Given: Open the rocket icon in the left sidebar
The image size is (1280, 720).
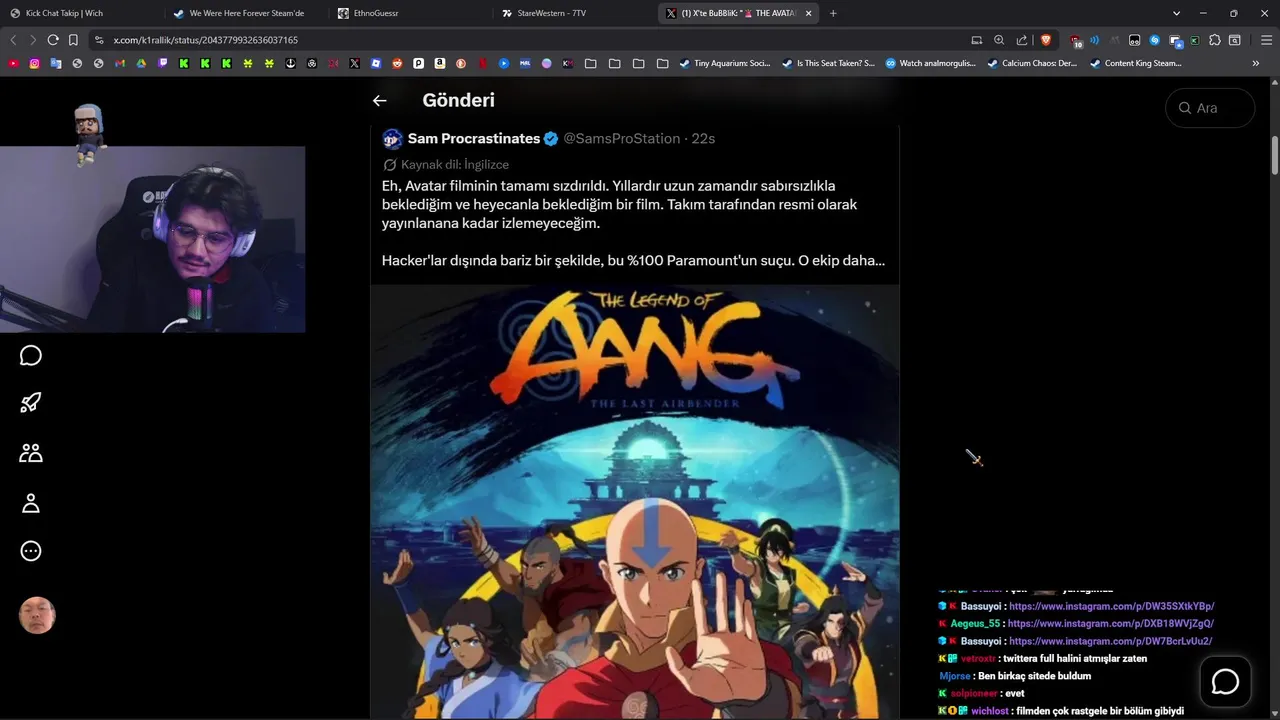Looking at the screenshot, I should 31,403.
